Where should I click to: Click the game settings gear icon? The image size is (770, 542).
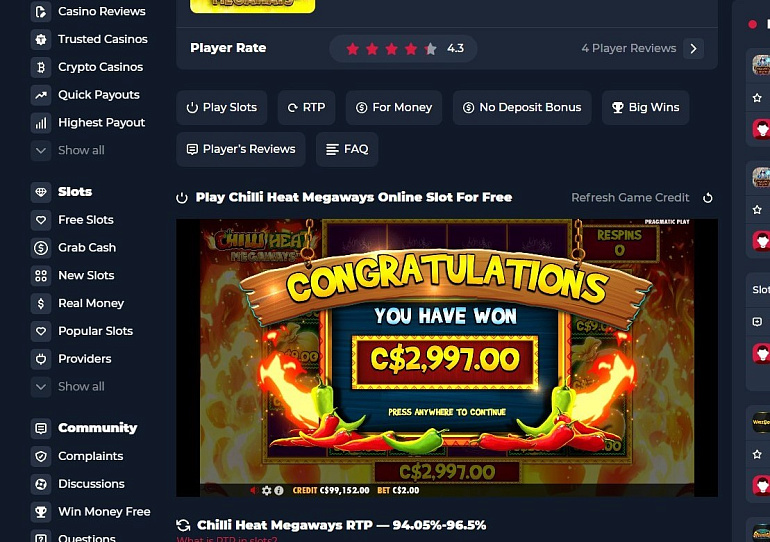tap(267, 490)
